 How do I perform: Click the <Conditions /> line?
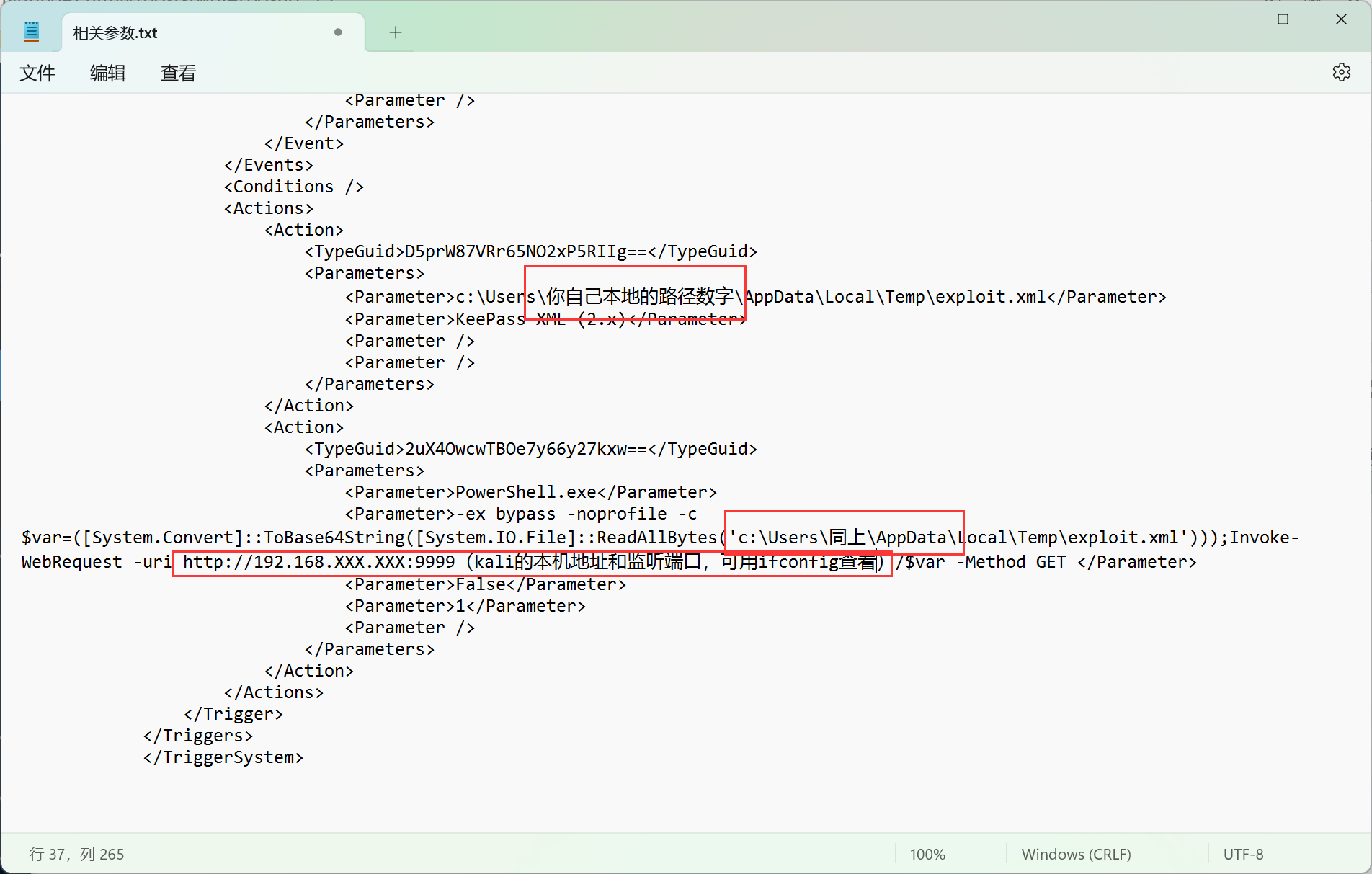click(x=294, y=187)
